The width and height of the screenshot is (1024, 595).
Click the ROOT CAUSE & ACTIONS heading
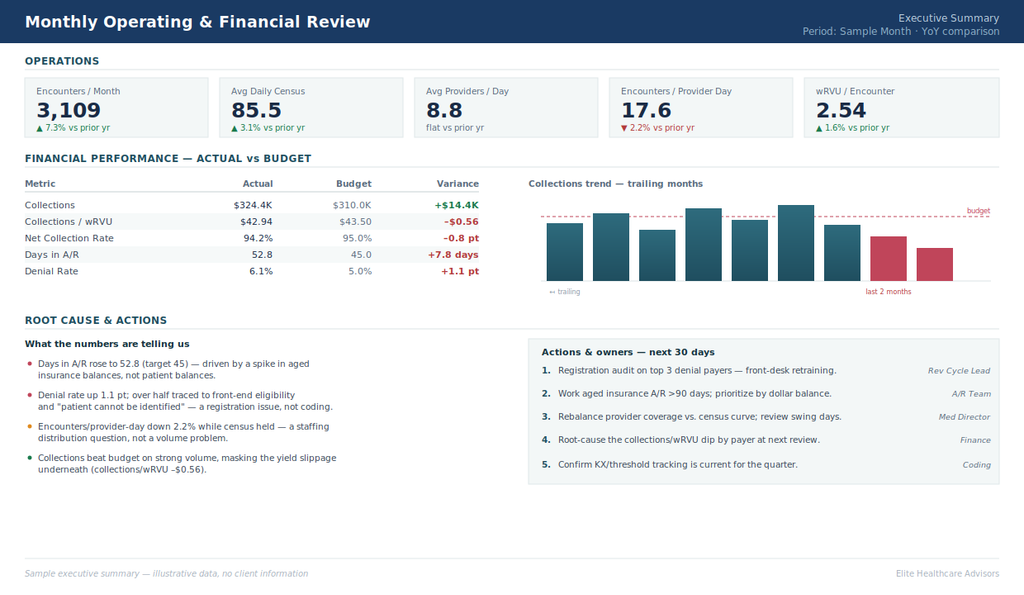[x=96, y=321]
